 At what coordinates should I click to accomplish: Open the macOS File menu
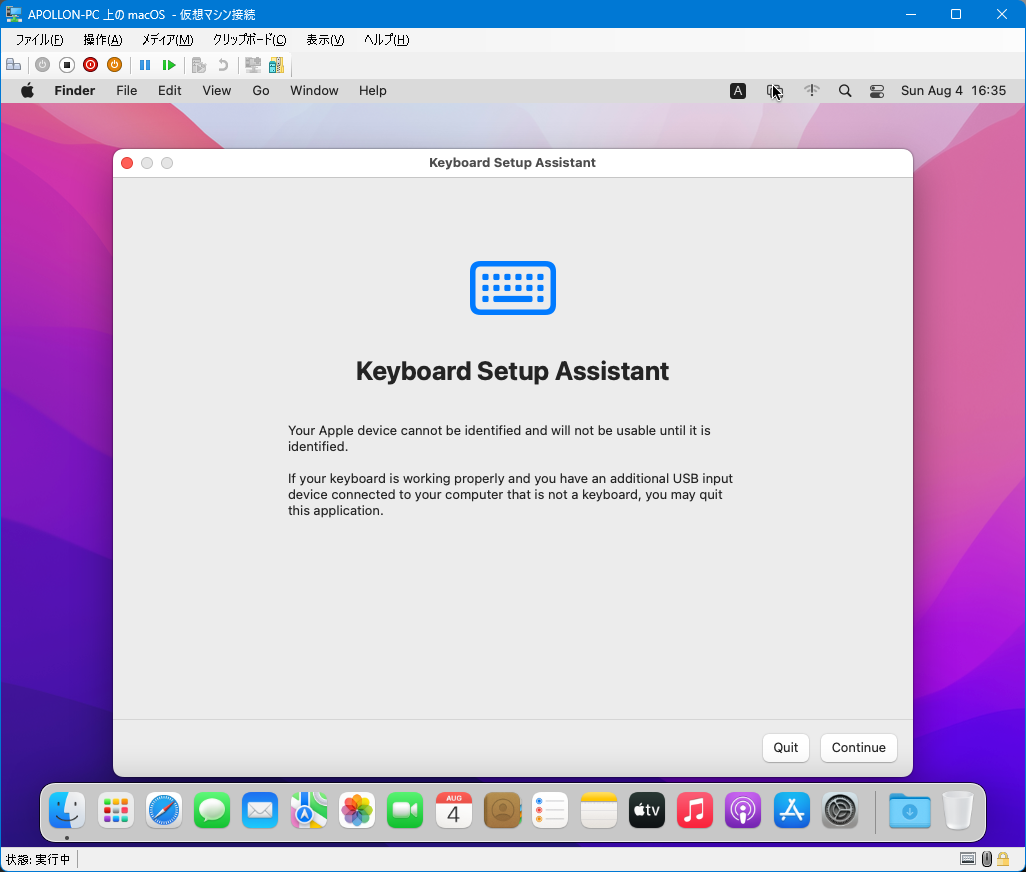tap(126, 91)
